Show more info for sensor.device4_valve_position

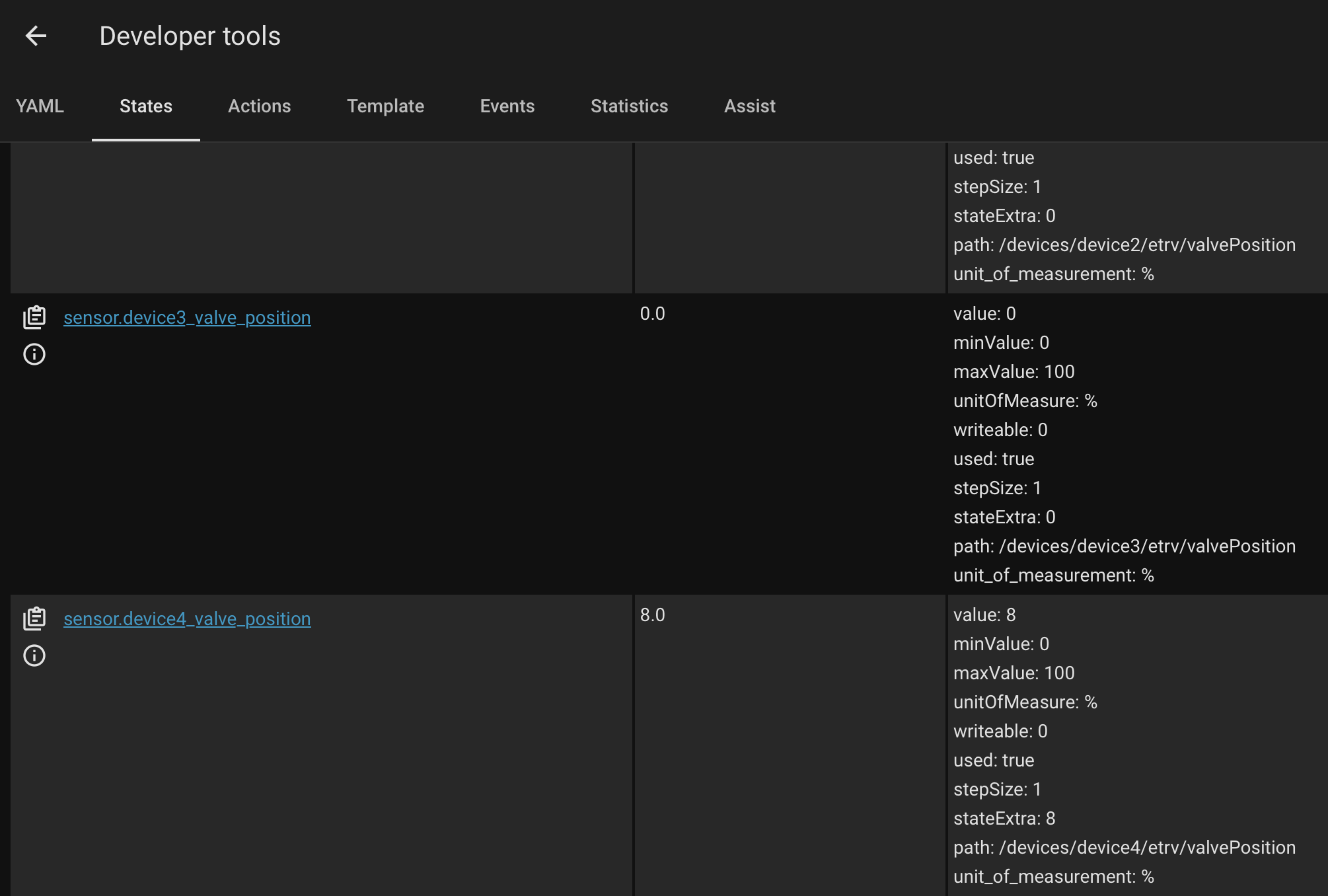click(x=34, y=655)
